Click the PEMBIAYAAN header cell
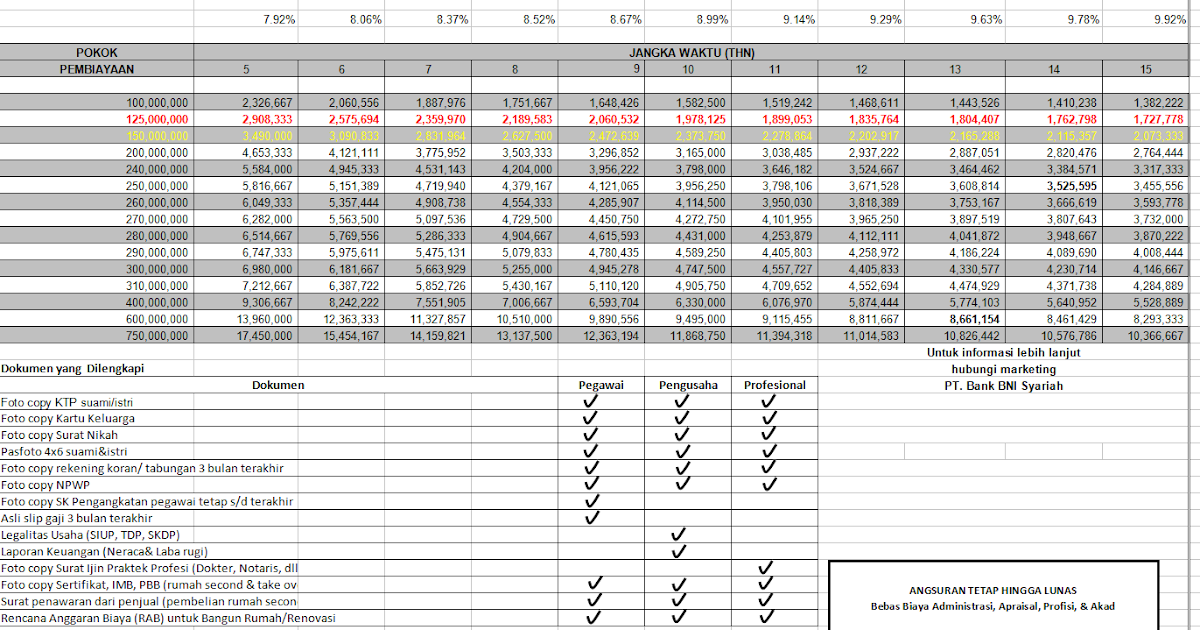The image size is (1200, 630). [96, 69]
